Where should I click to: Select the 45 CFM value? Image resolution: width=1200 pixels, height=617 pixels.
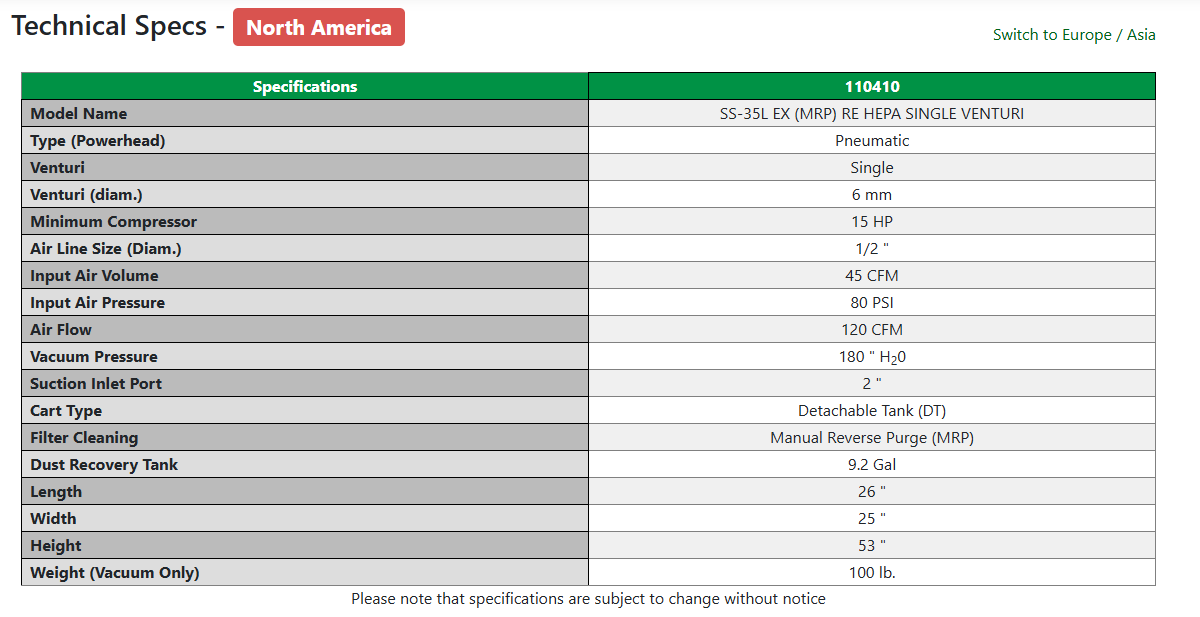click(872, 276)
